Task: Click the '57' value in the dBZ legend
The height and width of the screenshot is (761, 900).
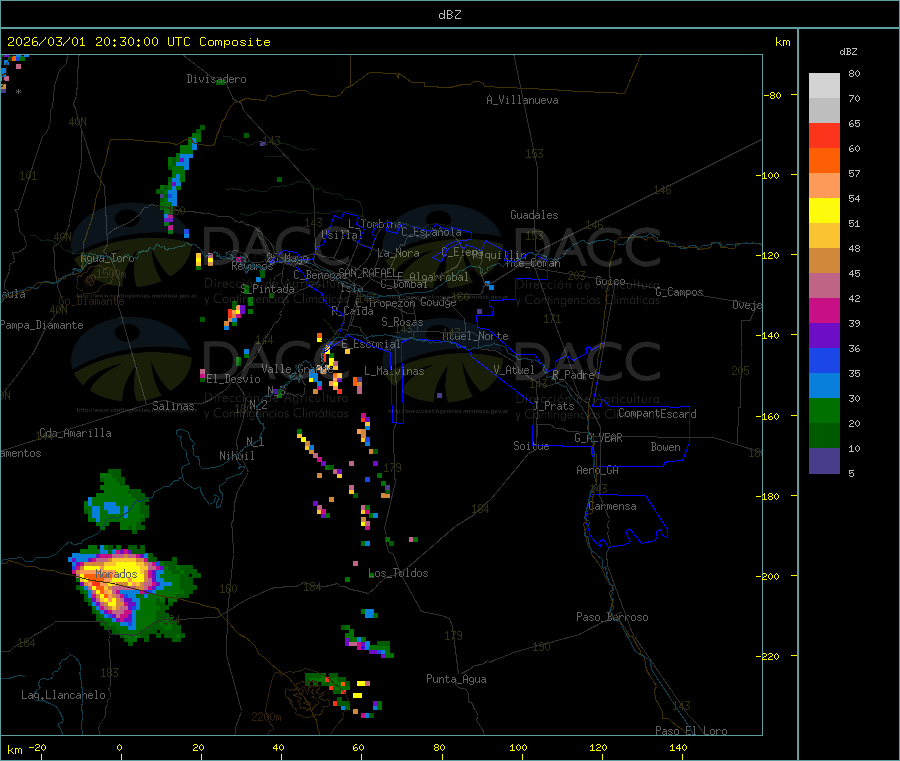Action: coord(854,173)
